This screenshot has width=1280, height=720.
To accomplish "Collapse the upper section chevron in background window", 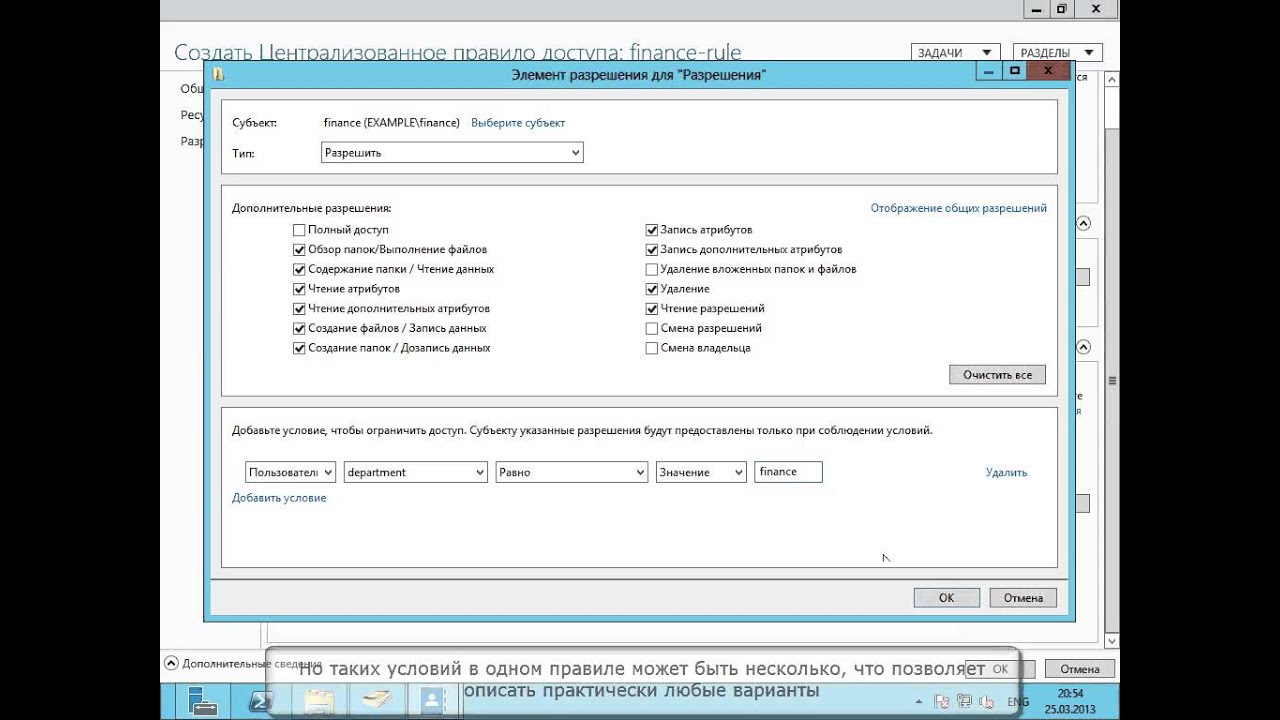I will tap(1083, 224).
